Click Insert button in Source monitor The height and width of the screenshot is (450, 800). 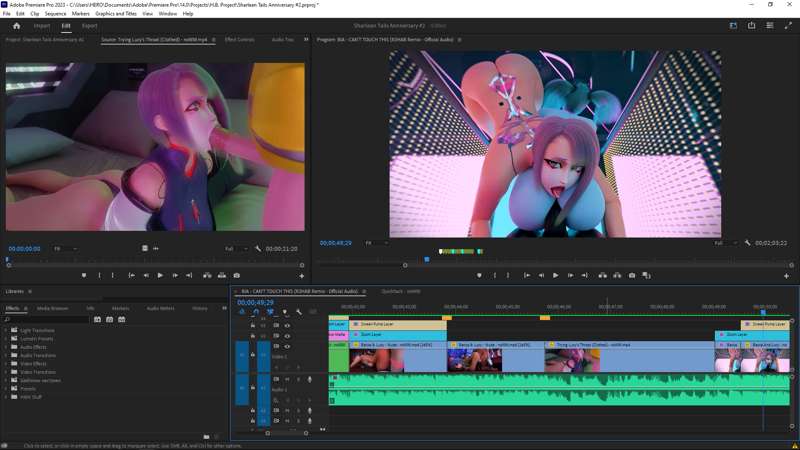(207, 276)
